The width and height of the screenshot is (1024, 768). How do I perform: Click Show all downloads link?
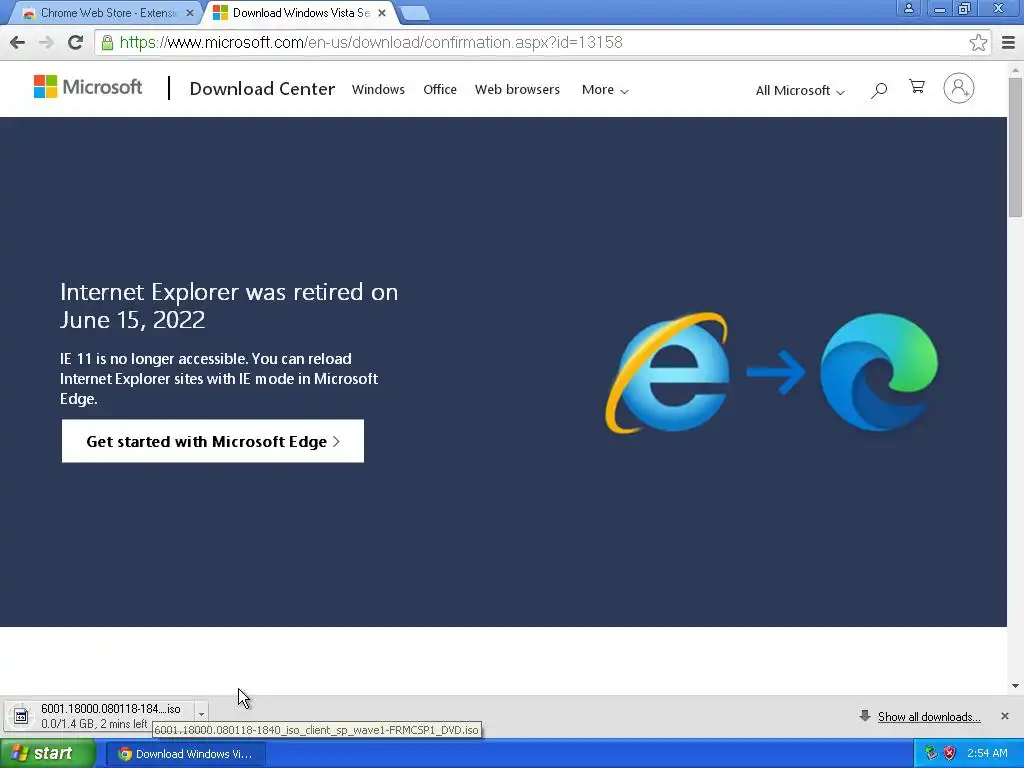(929, 716)
